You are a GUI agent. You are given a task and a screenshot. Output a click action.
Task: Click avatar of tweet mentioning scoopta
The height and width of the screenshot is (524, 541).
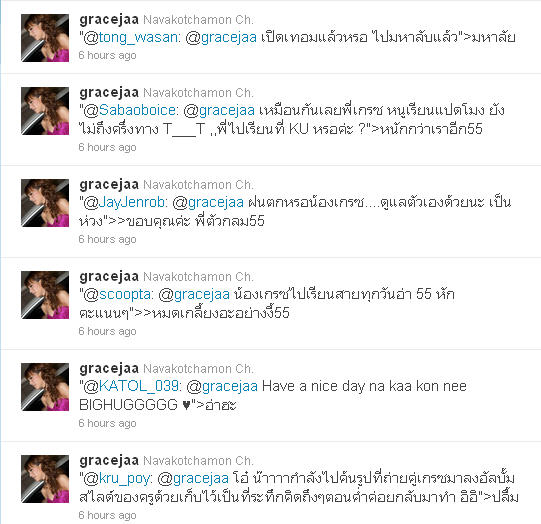[x=45, y=295]
